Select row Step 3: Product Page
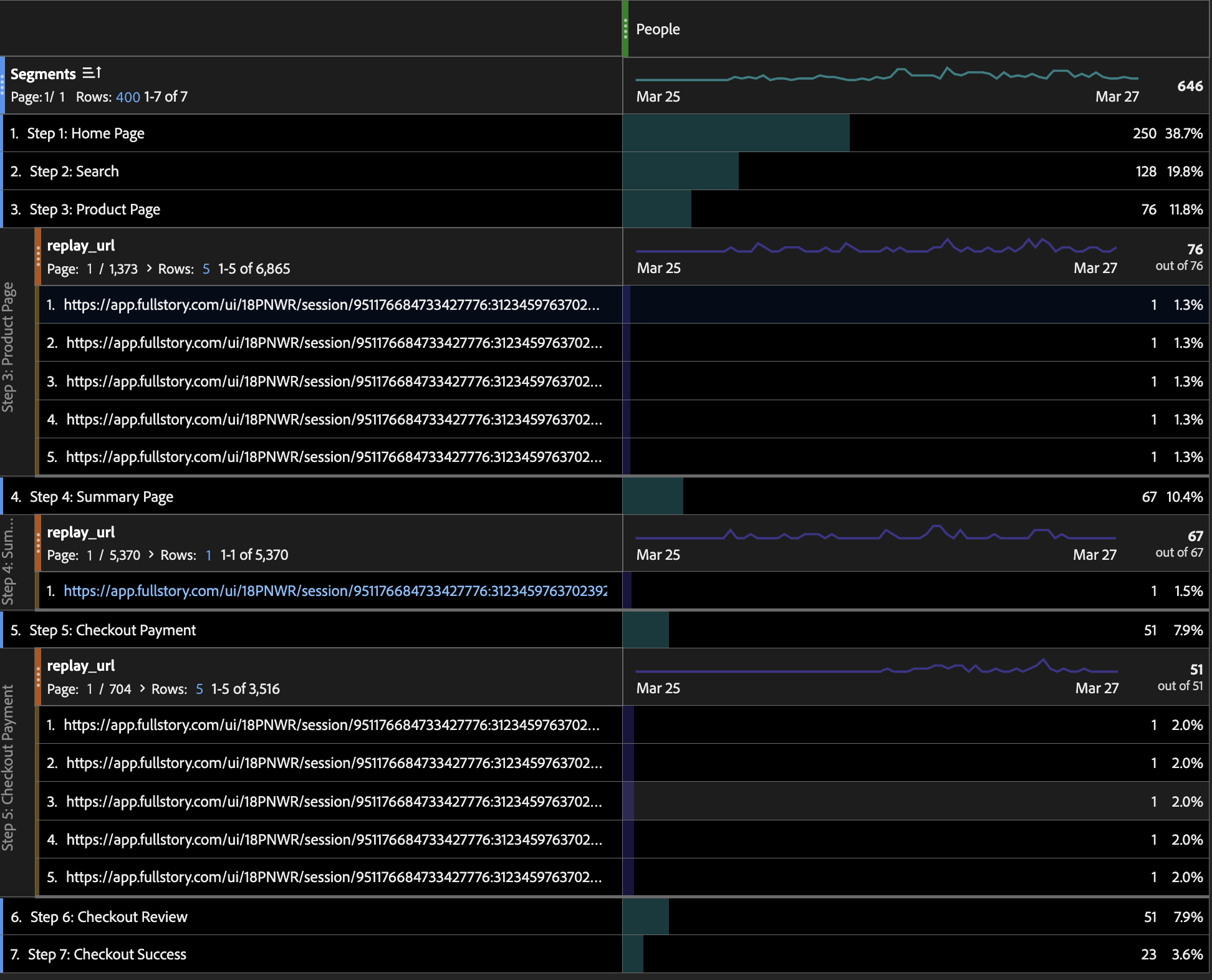Image resolution: width=1212 pixels, height=980 pixels. [x=312, y=209]
